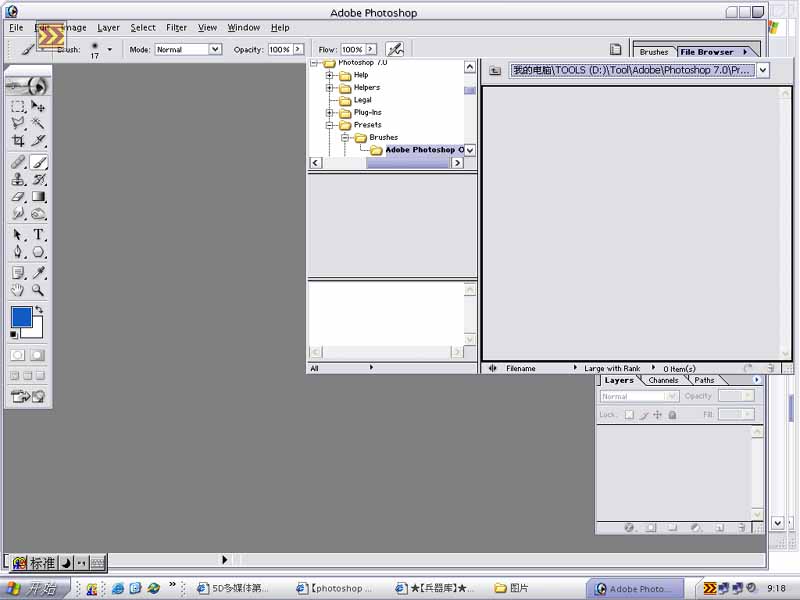This screenshot has width=800, height=600.
Task: Select the Smudge tool
Action: pos(18,213)
